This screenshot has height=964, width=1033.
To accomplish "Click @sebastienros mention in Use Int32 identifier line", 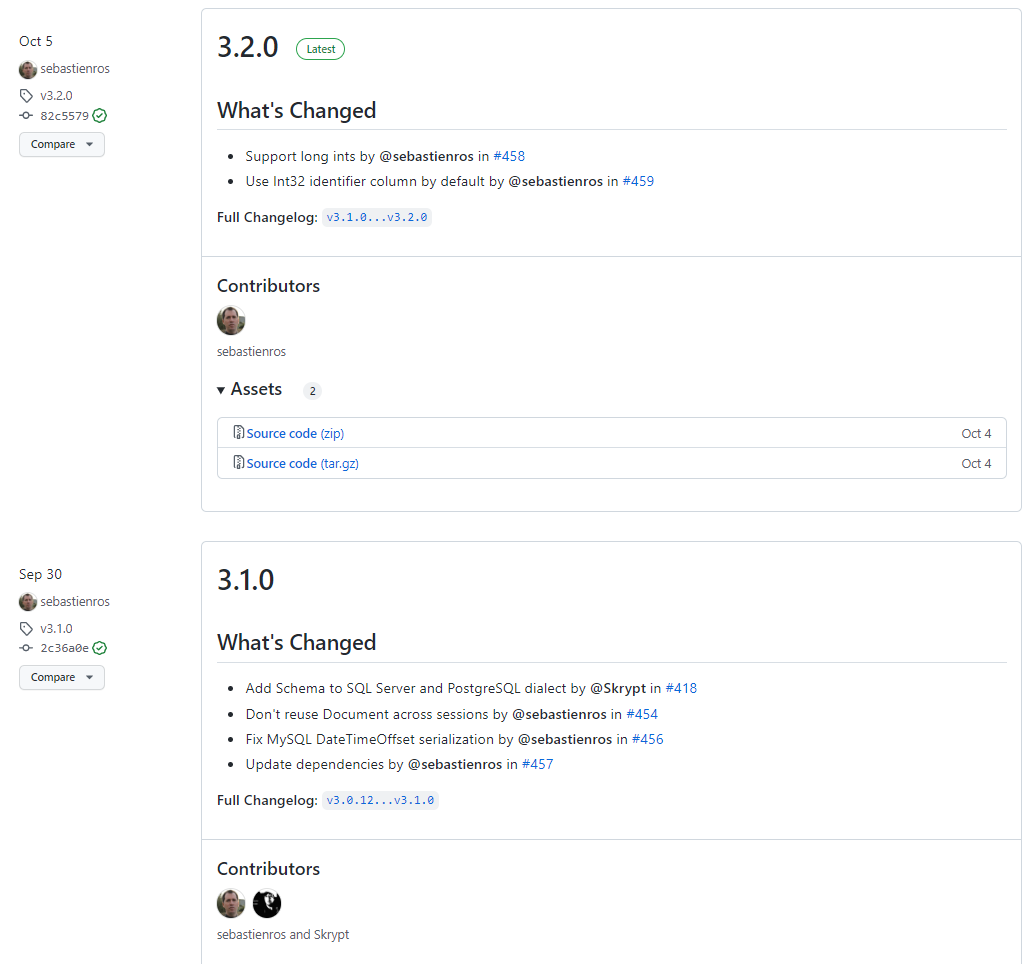I will point(555,181).
